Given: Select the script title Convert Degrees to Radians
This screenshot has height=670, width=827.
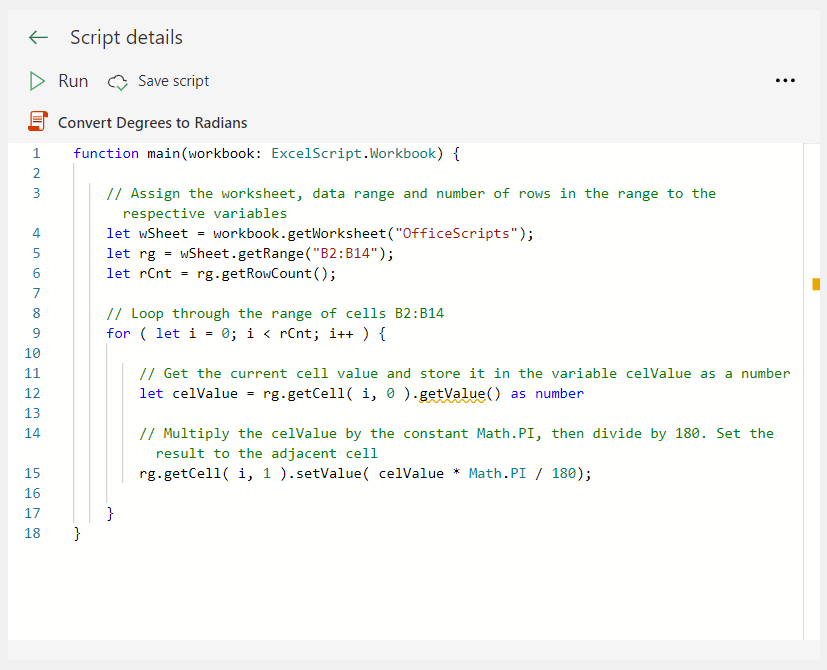Looking at the screenshot, I should (x=150, y=122).
